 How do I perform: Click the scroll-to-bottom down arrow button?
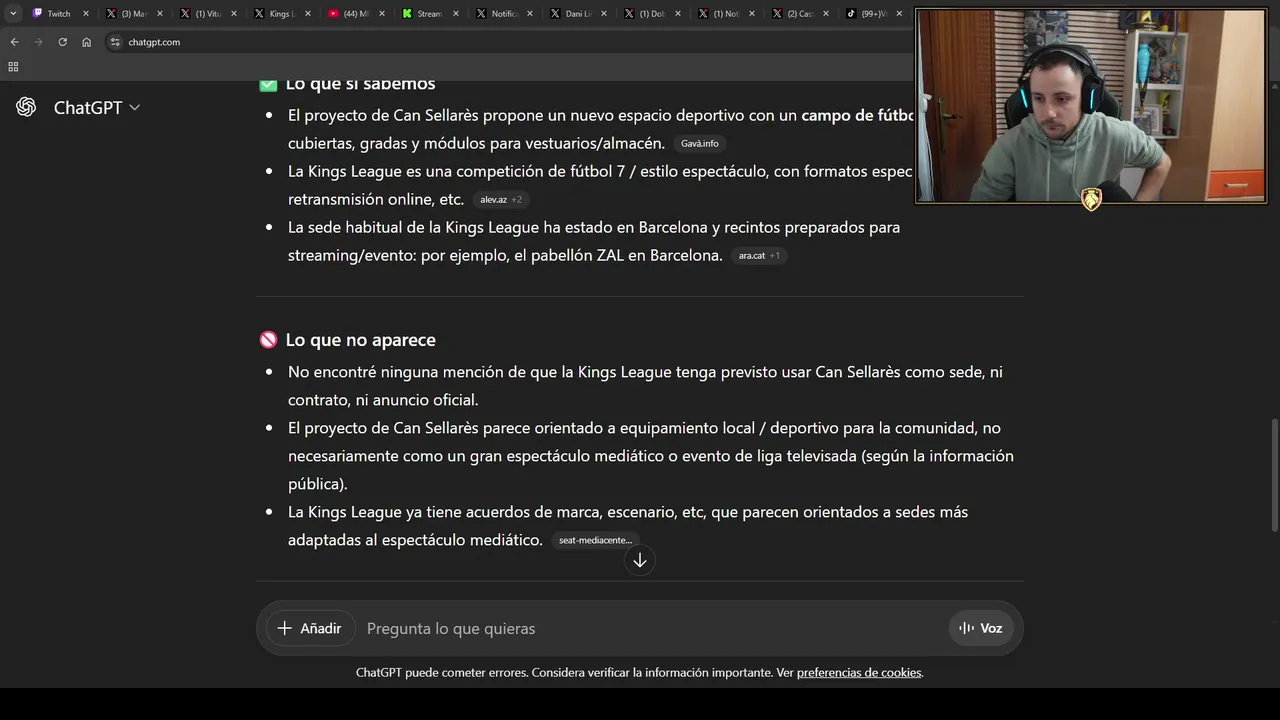(x=640, y=560)
